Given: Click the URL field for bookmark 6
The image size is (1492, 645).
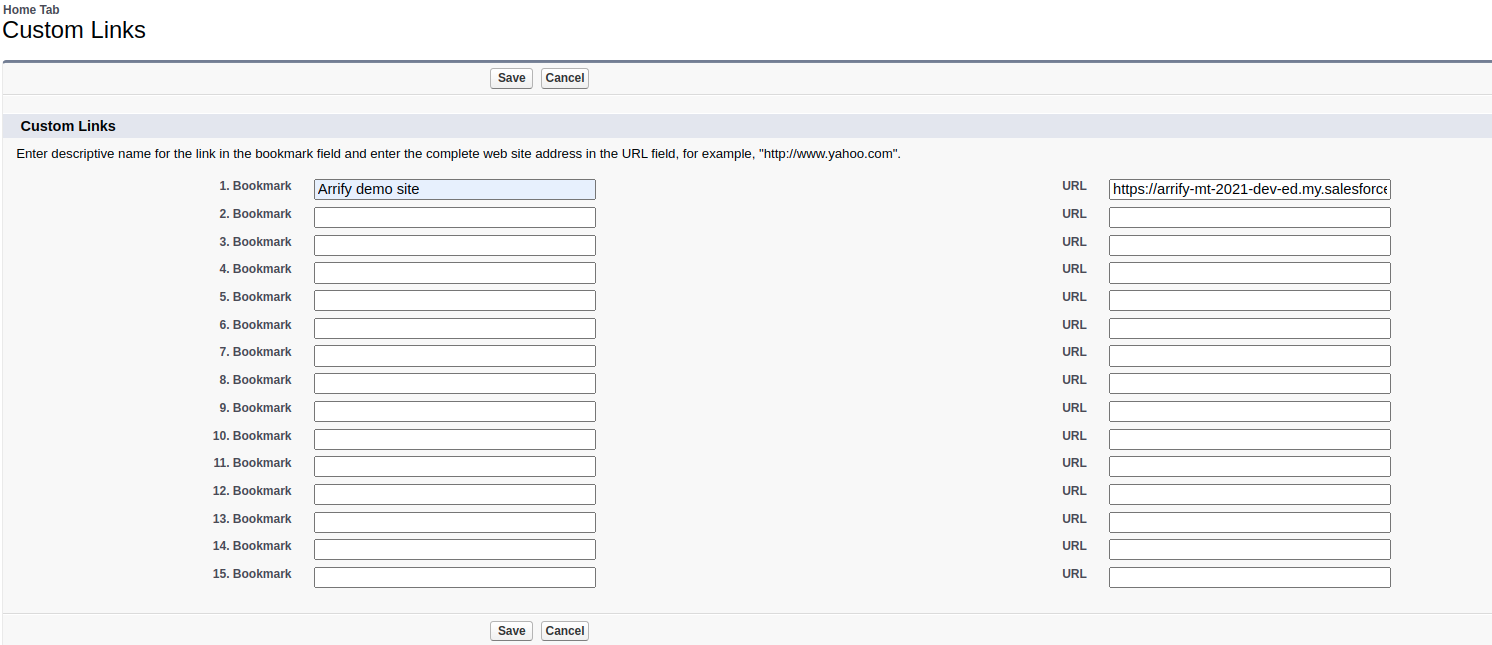Looking at the screenshot, I should point(1250,328).
